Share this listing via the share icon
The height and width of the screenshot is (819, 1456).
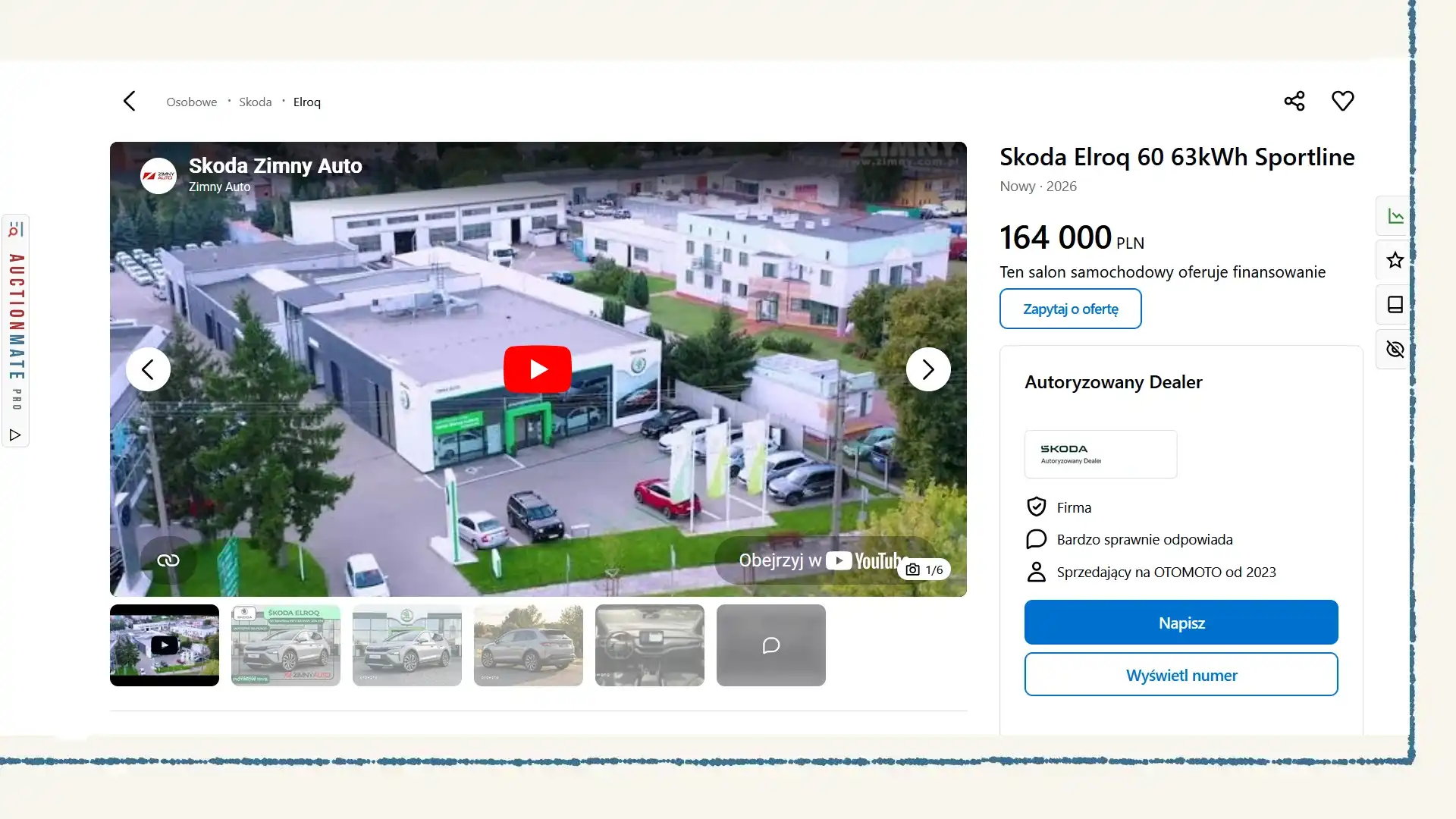(x=1294, y=101)
